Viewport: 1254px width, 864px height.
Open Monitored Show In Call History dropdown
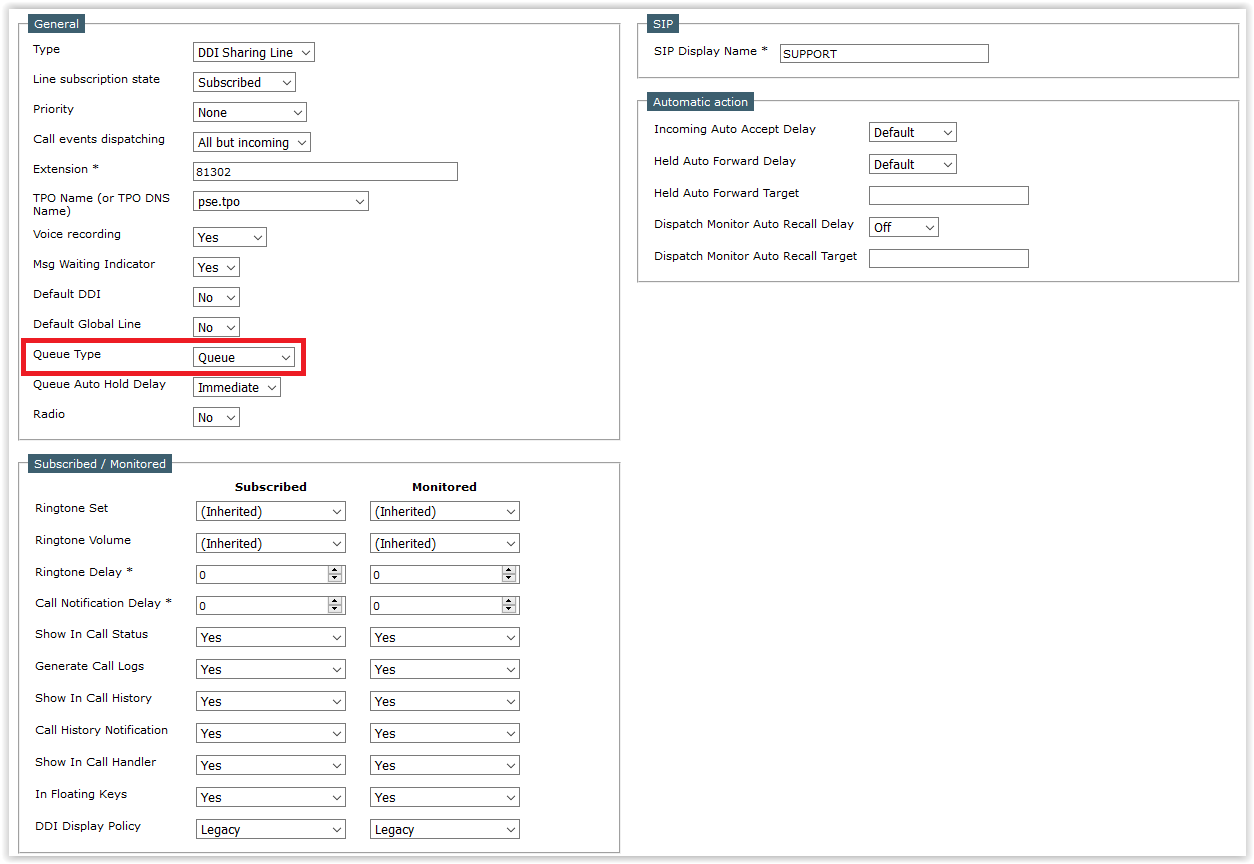click(x=445, y=702)
